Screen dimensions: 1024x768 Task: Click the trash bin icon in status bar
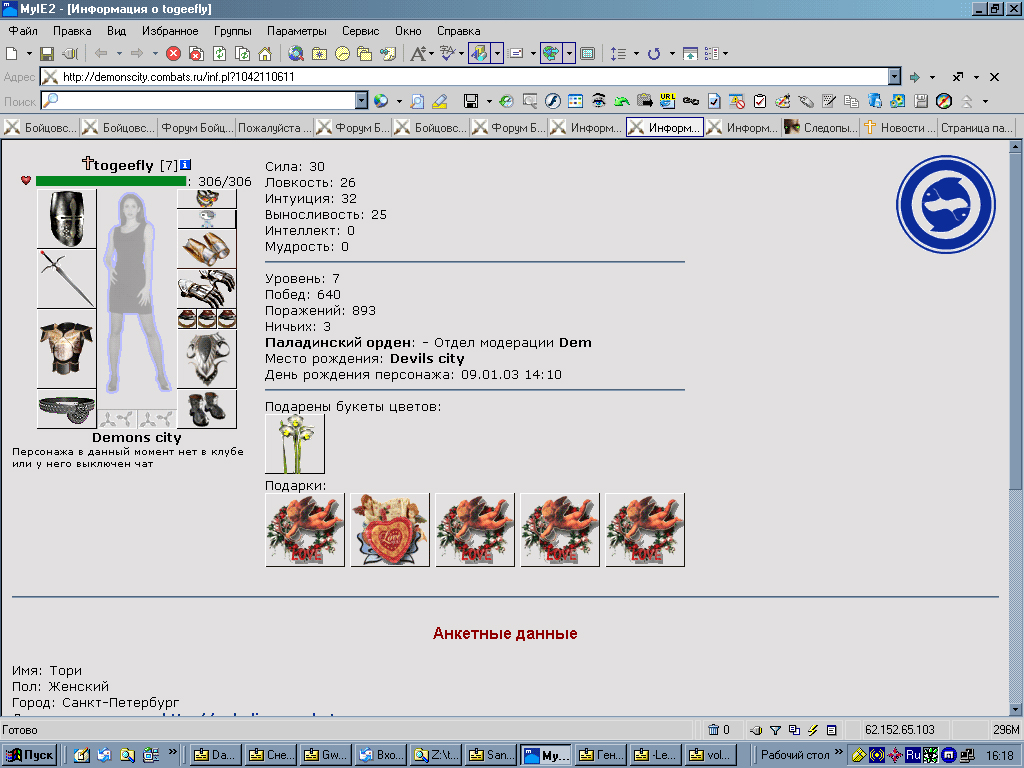[714, 729]
